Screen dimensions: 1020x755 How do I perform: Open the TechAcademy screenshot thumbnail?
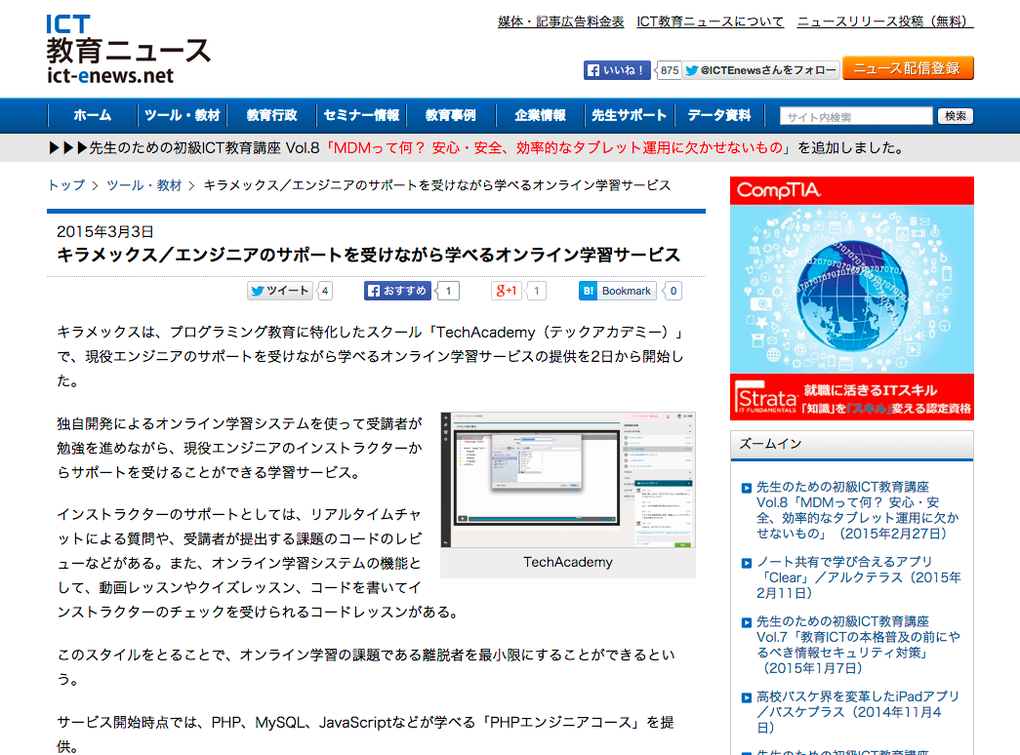tap(568, 480)
